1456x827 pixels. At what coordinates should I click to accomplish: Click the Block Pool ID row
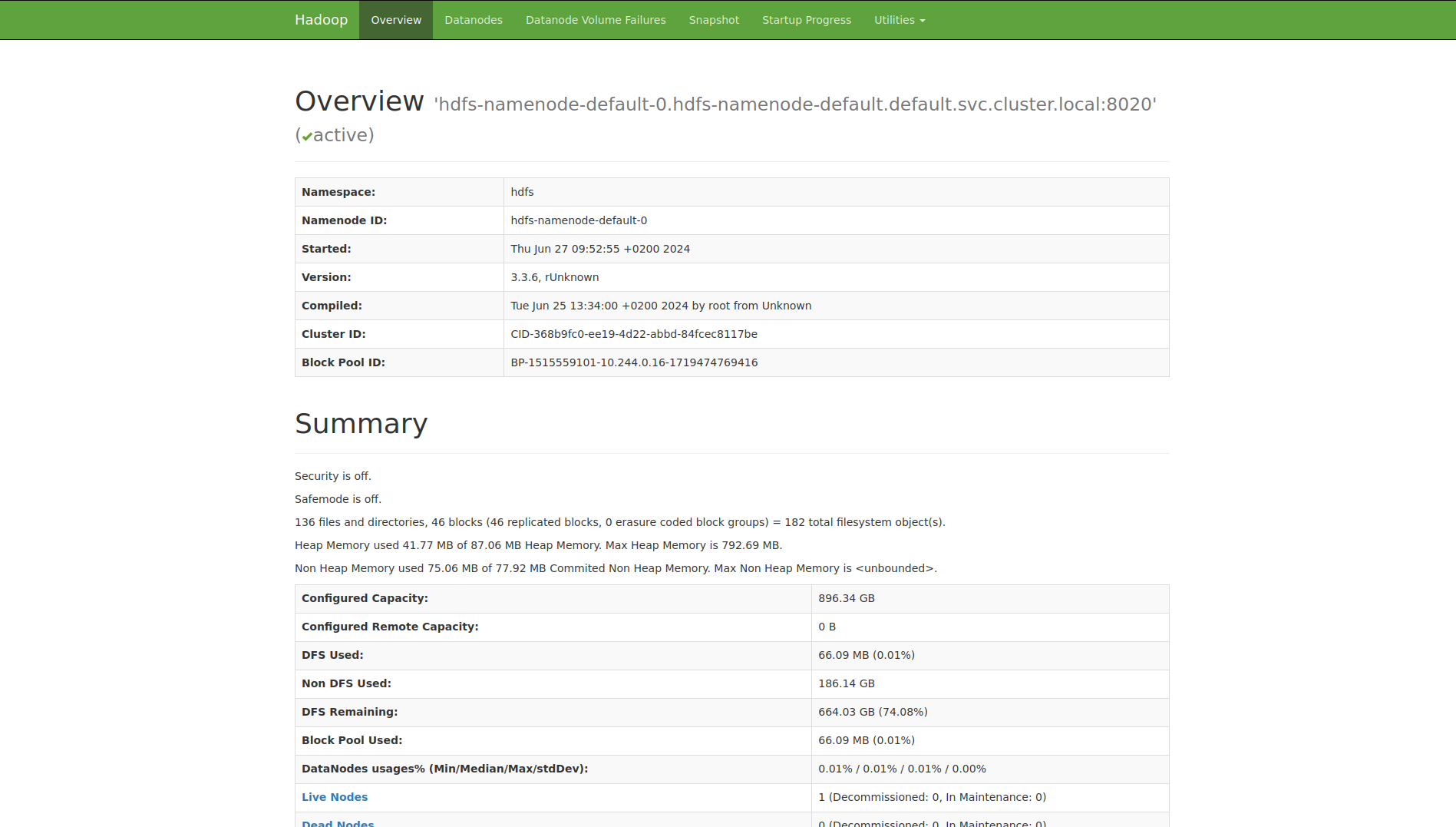click(633, 362)
